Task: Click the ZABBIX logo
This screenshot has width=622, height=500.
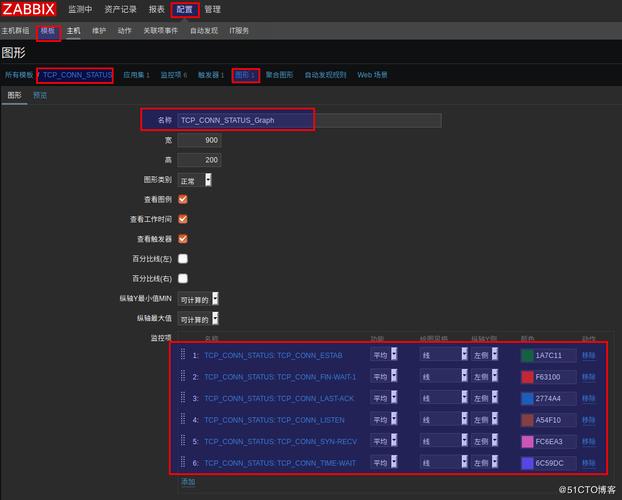Action: (28, 9)
